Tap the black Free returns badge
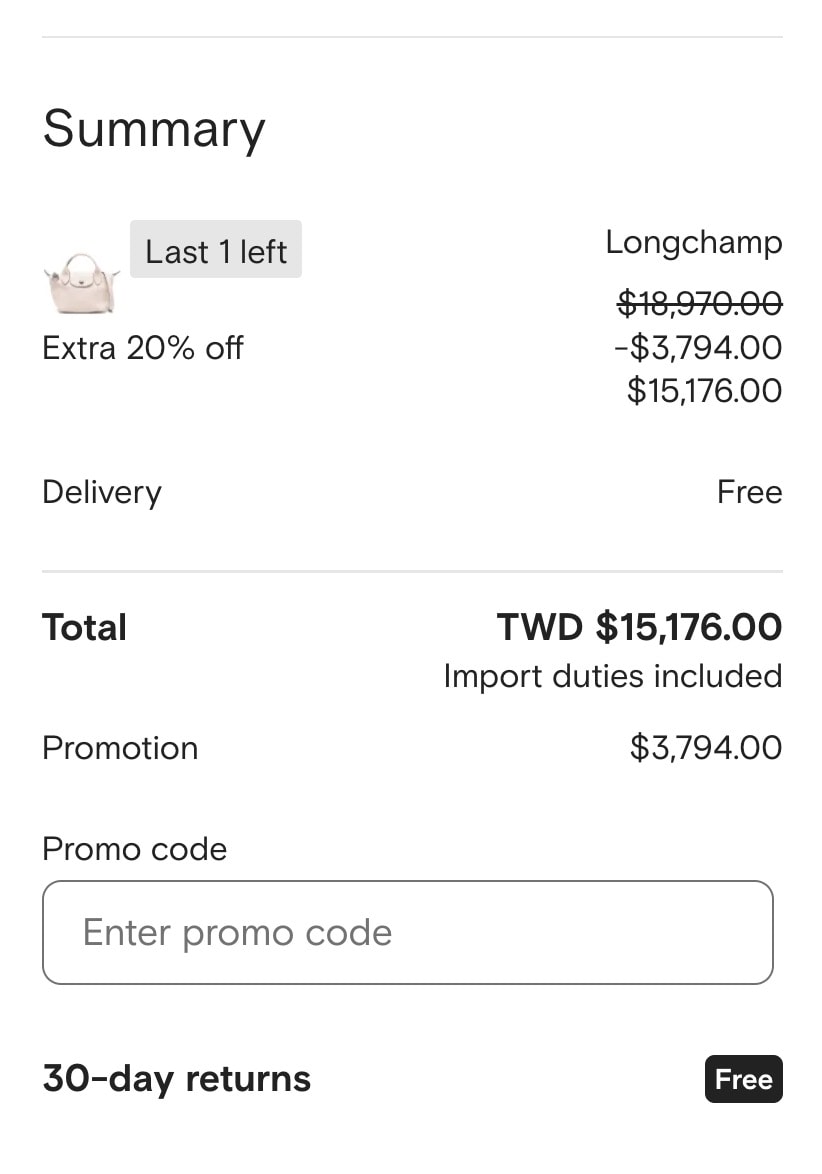Screen dimensions: 822x1174 click(x=743, y=1079)
